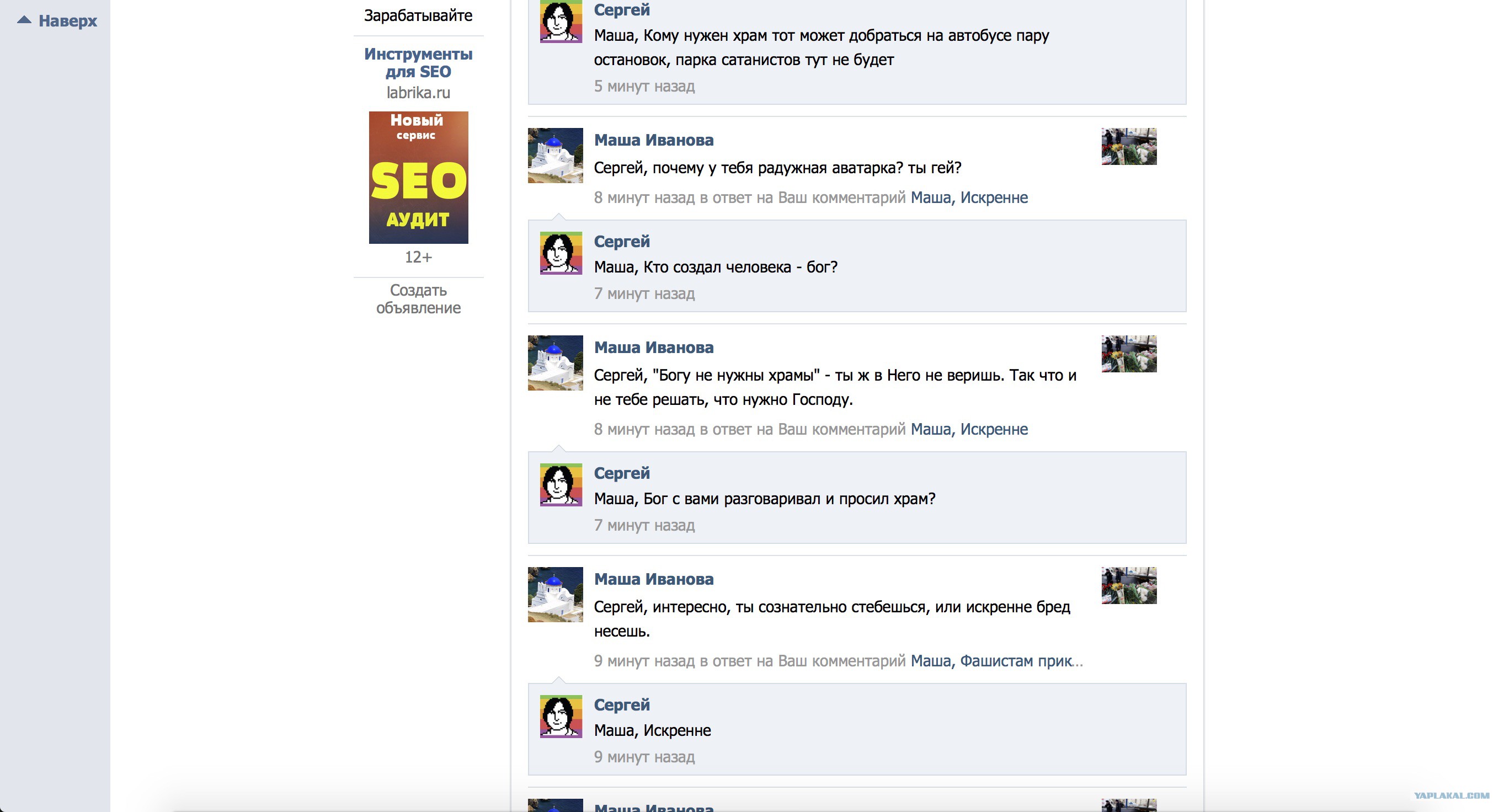Open 'Маша, Фашистам прик…' comment link
The image size is (1504, 812).
996,661
